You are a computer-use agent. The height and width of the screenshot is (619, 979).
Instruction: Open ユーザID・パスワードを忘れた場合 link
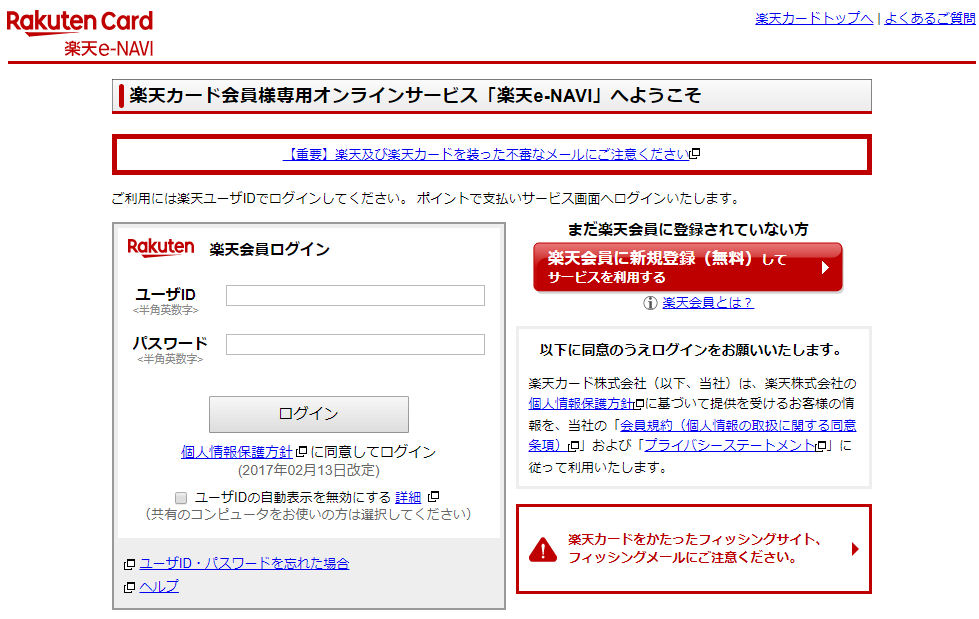click(x=244, y=563)
